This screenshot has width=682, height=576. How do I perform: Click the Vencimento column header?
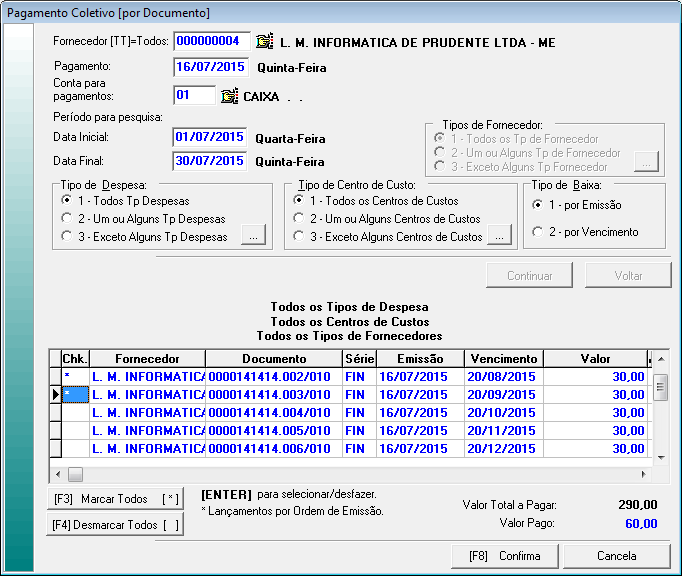click(x=502, y=358)
